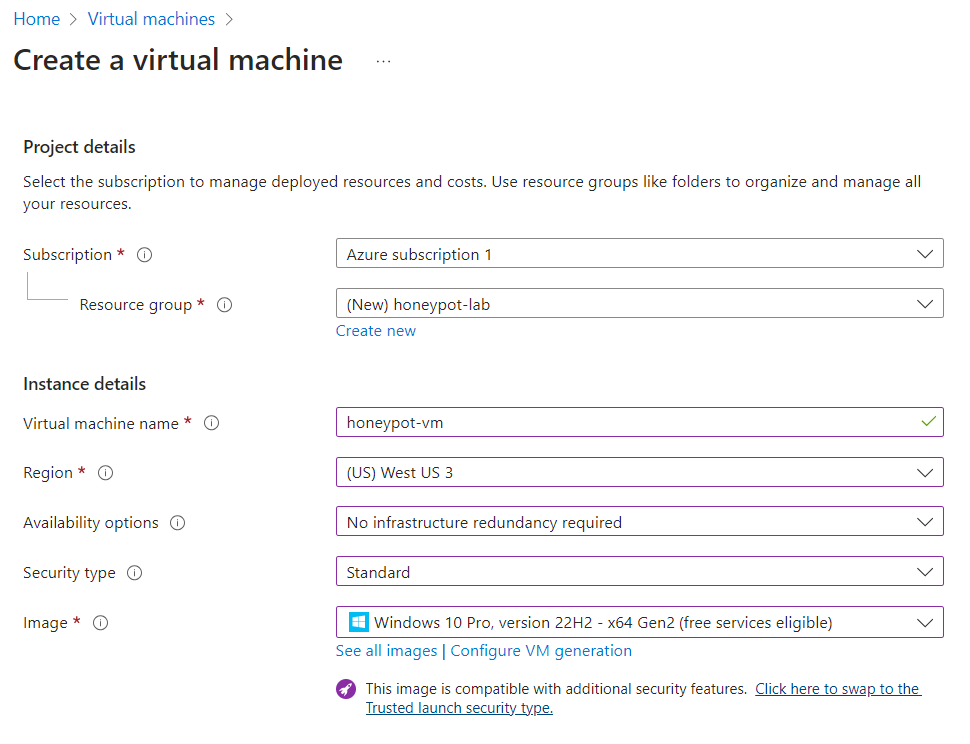Image resolution: width=970 pixels, height=744 pixels.
Task: Open the Subscription dropdown
Action: pyautogui.click(x=925, y=253)
